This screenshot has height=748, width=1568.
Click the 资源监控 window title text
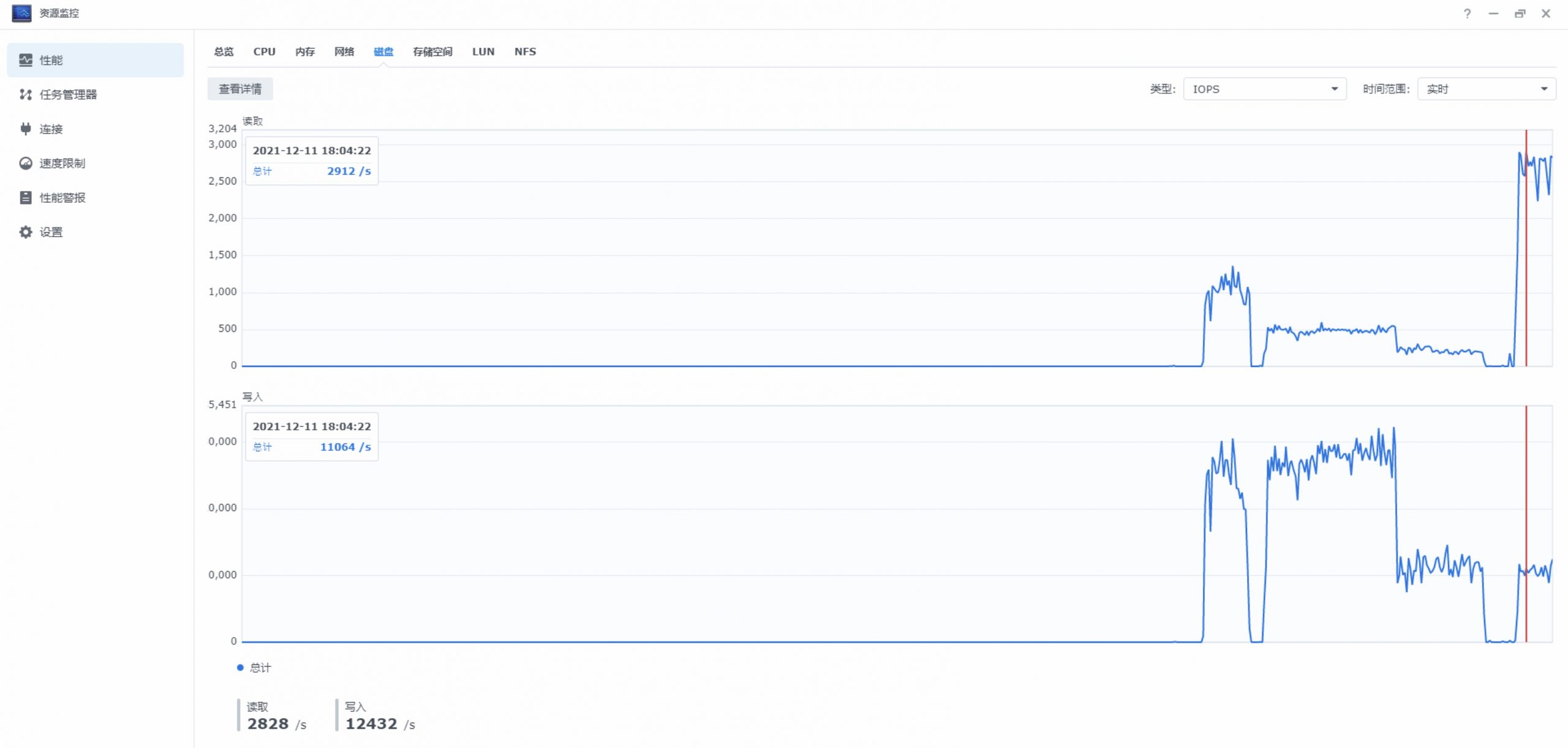(59, 13)
